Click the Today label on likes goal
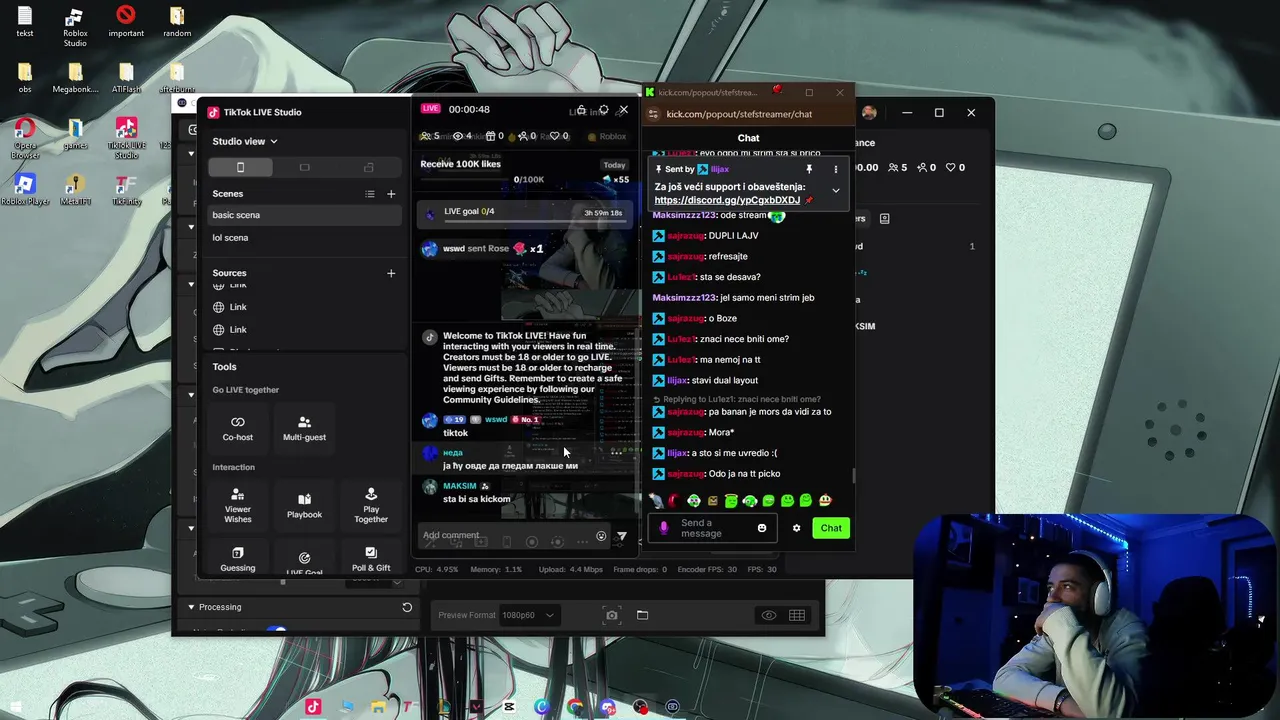 [x=614, y=165]
